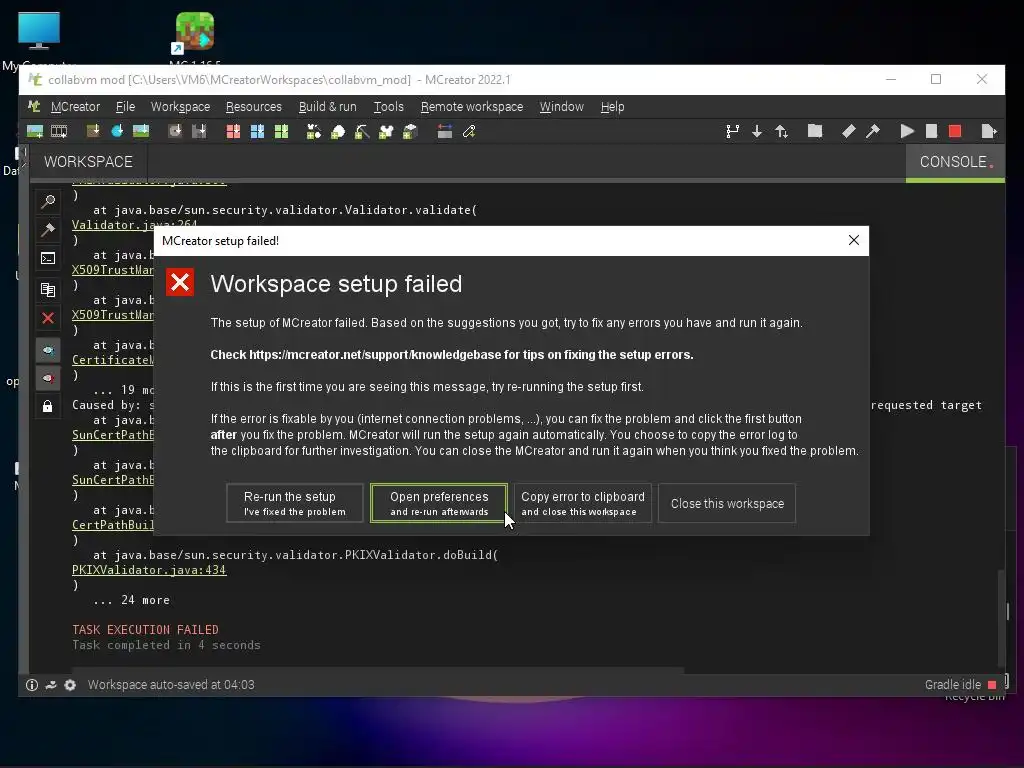Click the tool pack maker pickaxe icon
Screen dimensions: 1024x768
[362, 131]
